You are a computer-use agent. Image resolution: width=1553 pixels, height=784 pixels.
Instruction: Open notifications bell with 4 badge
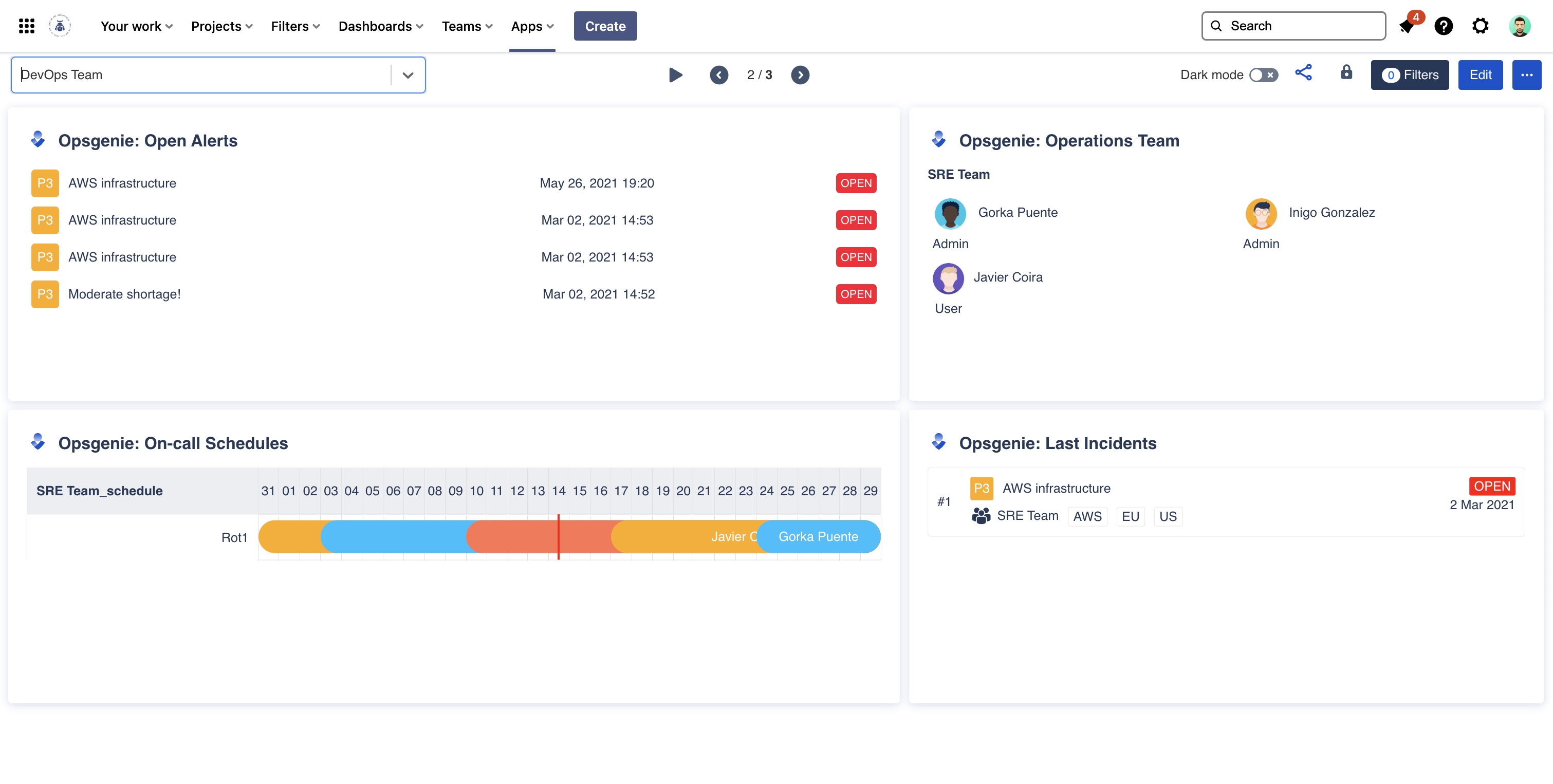point(1408,26)
